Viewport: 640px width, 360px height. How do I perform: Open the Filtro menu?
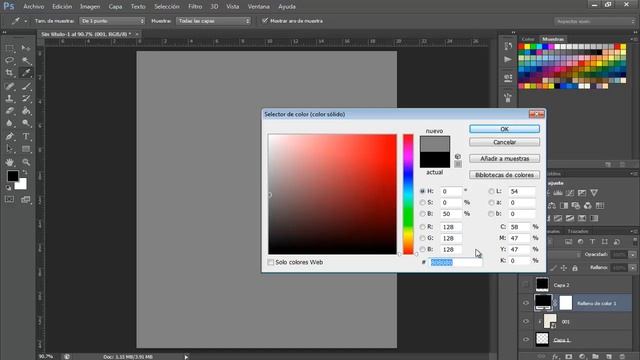click(195, 7)
